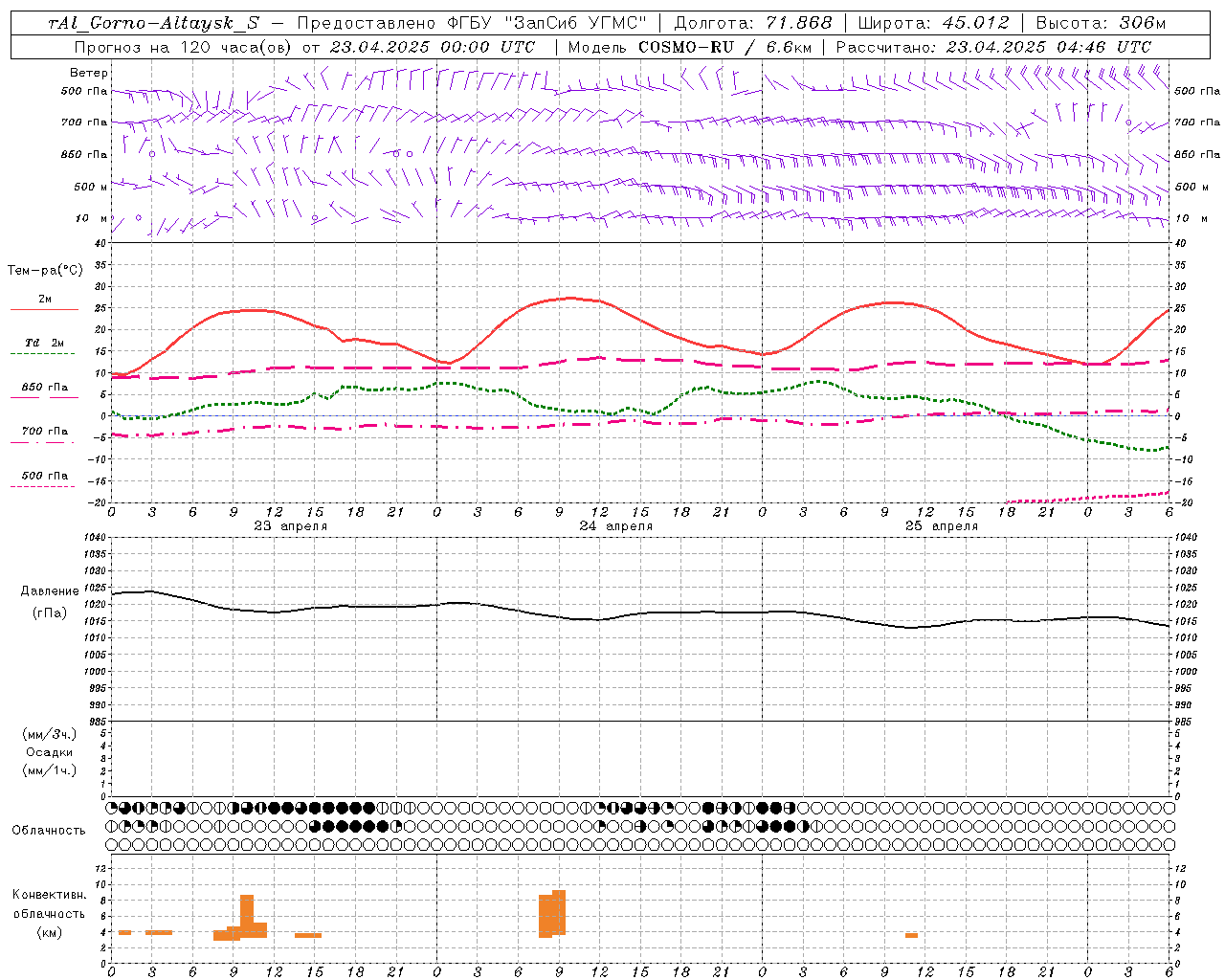This screenshot has height=980, width=1225.
Task: Click the Ветер panel label
Action: coord(89,73)
